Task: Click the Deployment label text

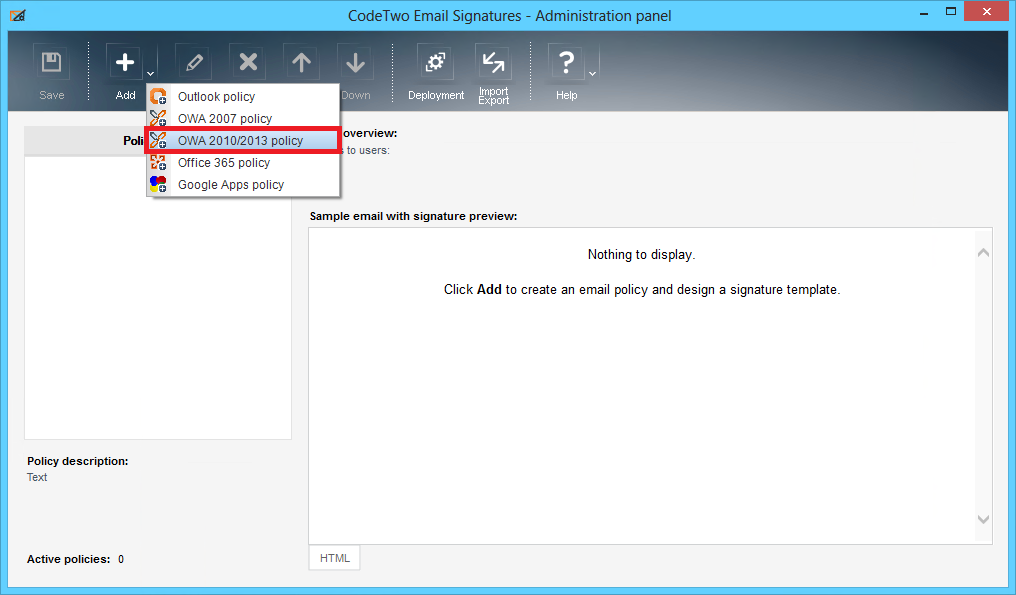Action: (435, 95)
